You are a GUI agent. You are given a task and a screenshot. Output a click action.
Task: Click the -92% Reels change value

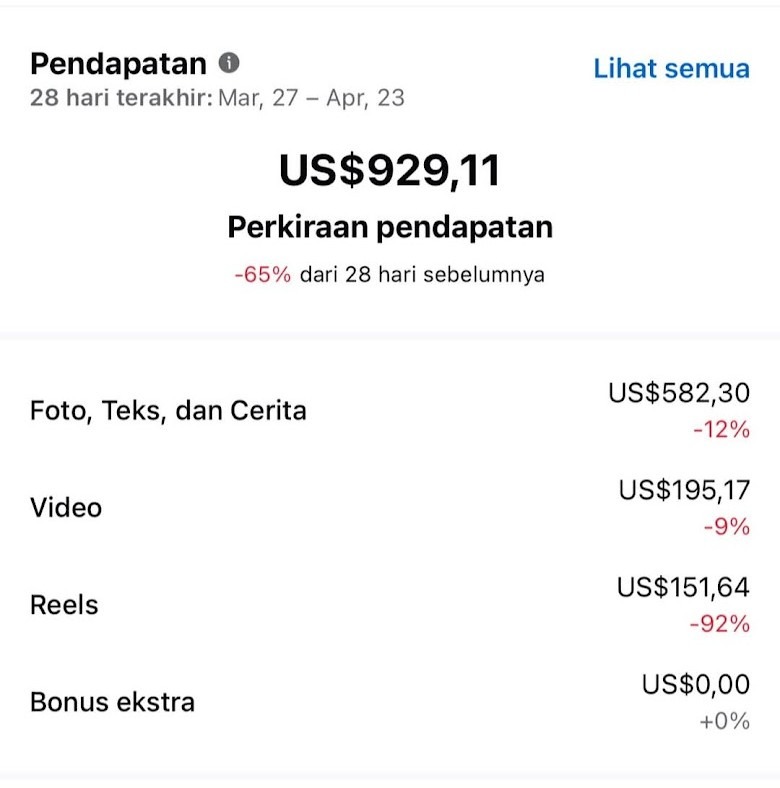tap(720, 624)
